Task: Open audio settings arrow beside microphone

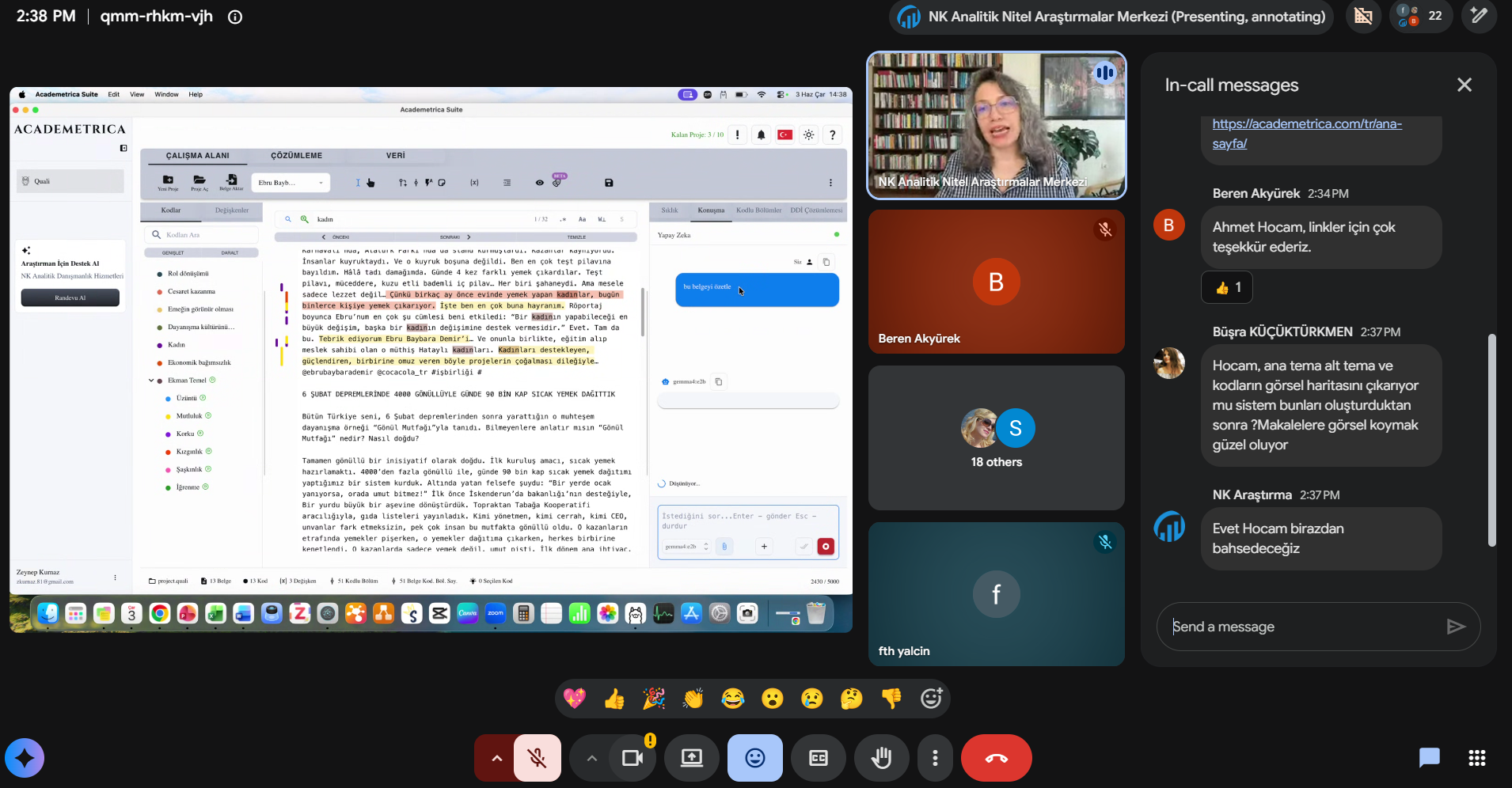Action: [496, 758]
